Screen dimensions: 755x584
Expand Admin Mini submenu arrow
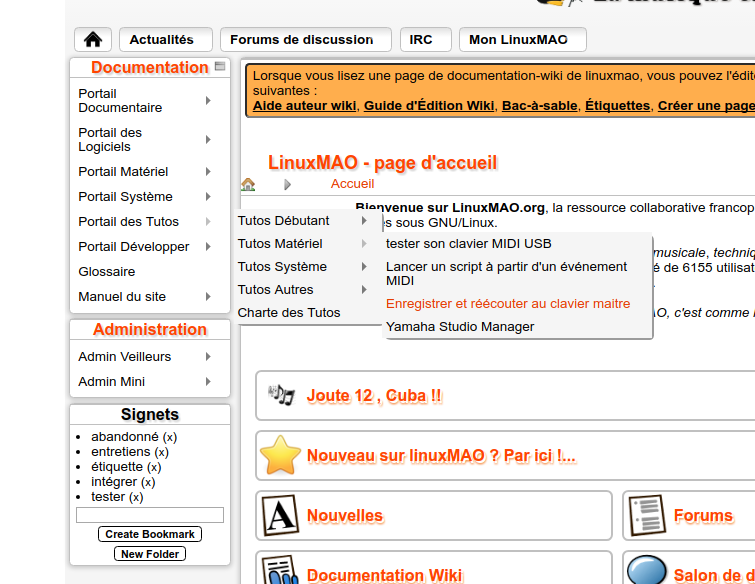pyautogui.click(x=208, y=381)
